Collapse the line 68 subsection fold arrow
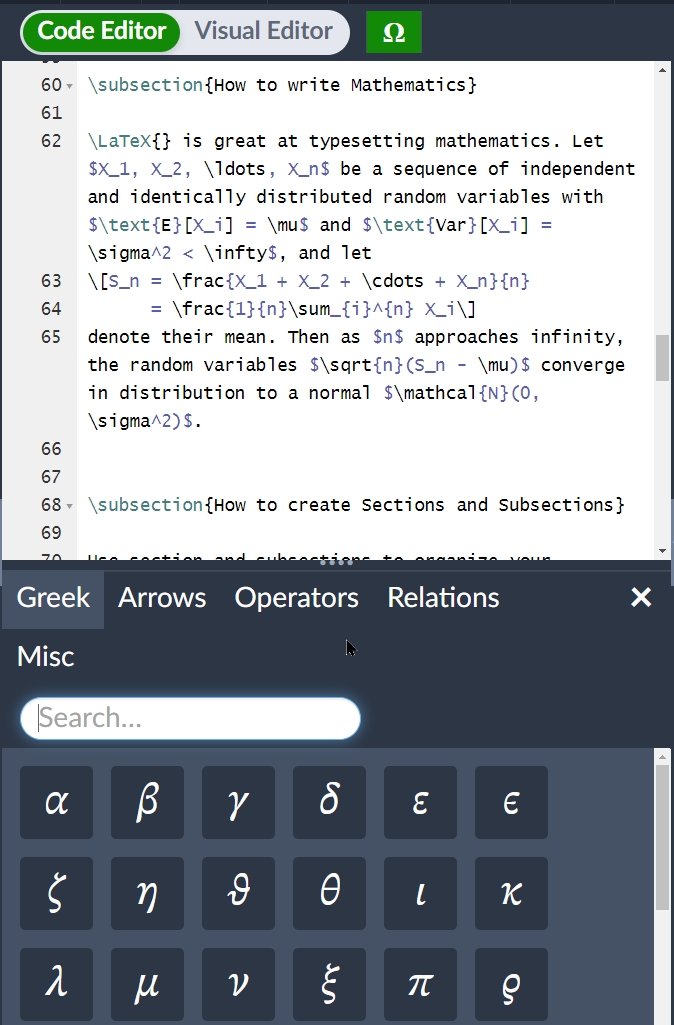 pos(69,506)
